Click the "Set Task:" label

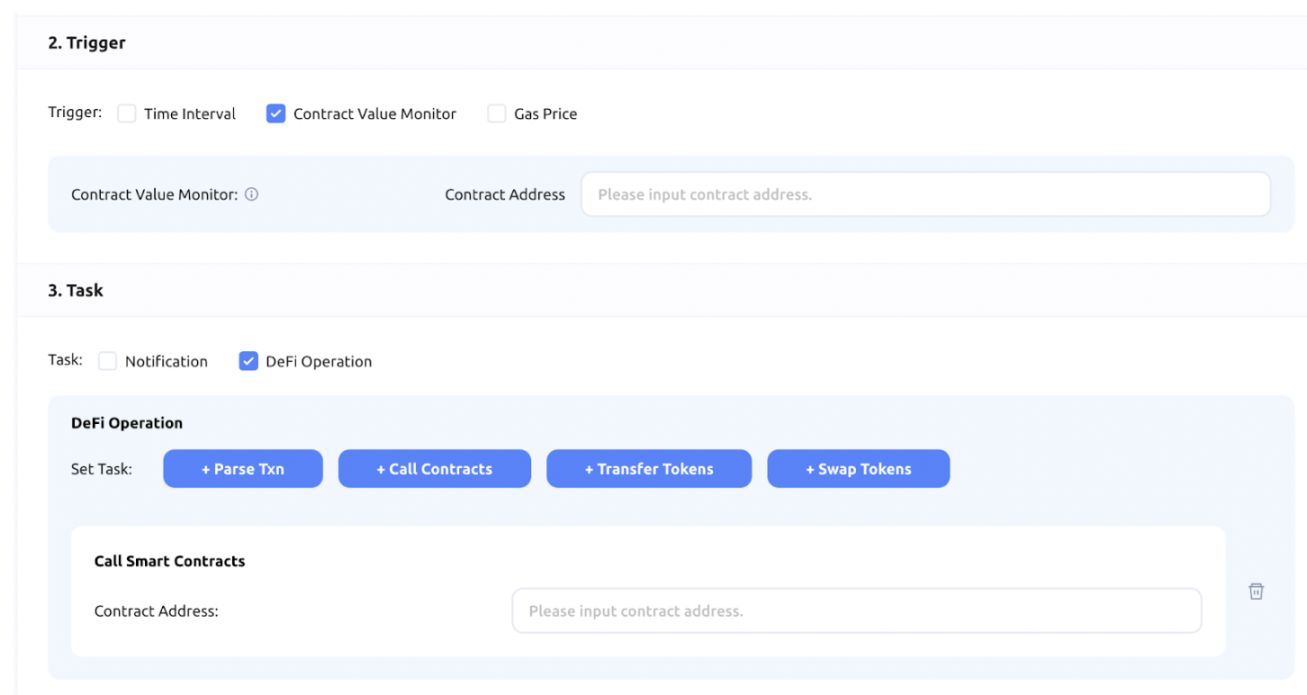[x=102, y=469]
